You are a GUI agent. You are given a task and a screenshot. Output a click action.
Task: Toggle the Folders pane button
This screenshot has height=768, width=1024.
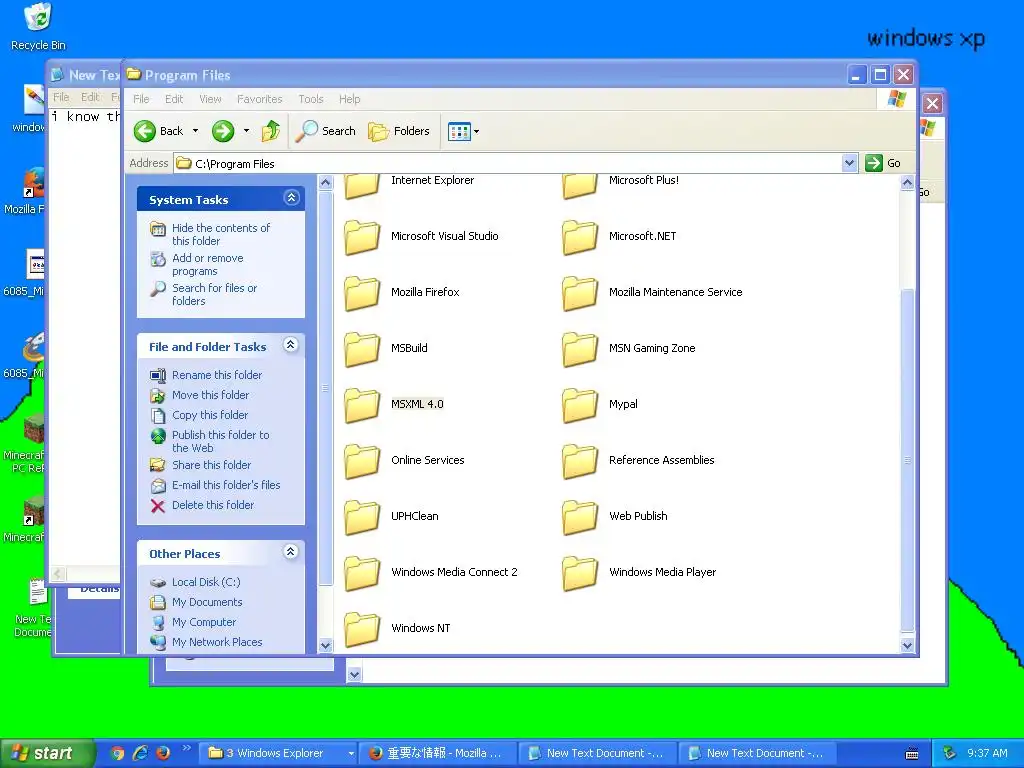tap(399, 131)
